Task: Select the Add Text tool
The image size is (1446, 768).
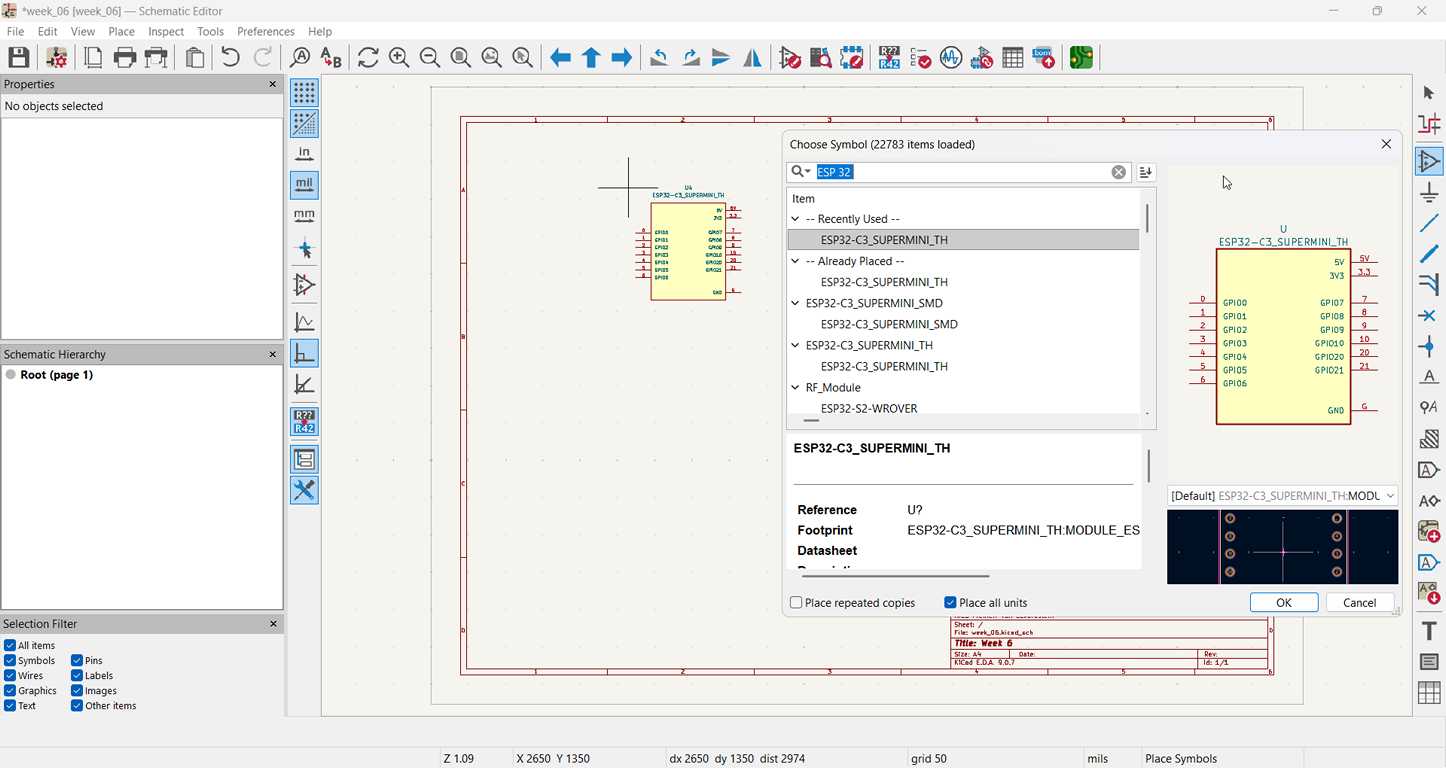Action: pyautogui.click(x=1429, y=631)
